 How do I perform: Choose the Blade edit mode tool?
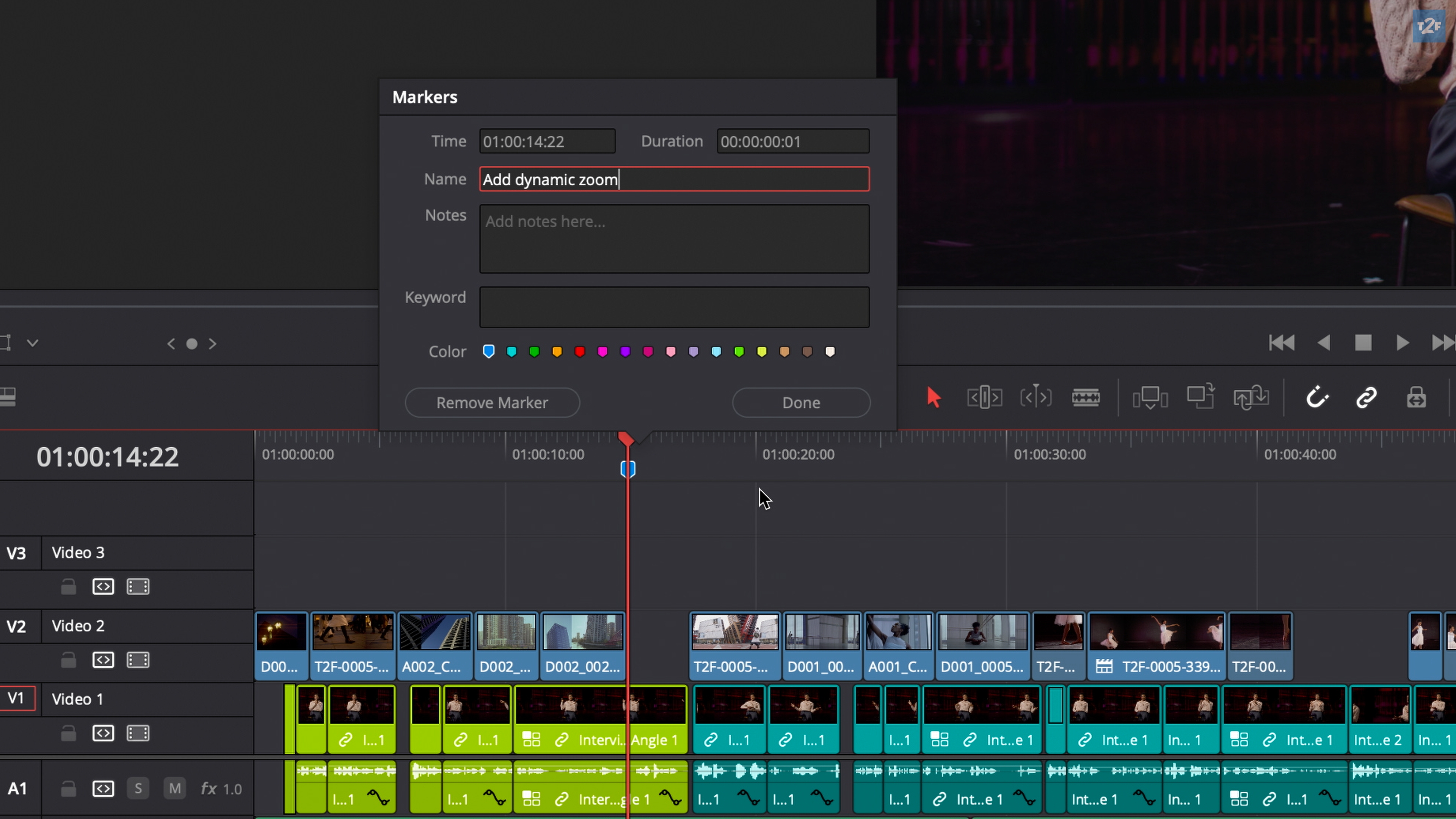(x=1085, y=397)
